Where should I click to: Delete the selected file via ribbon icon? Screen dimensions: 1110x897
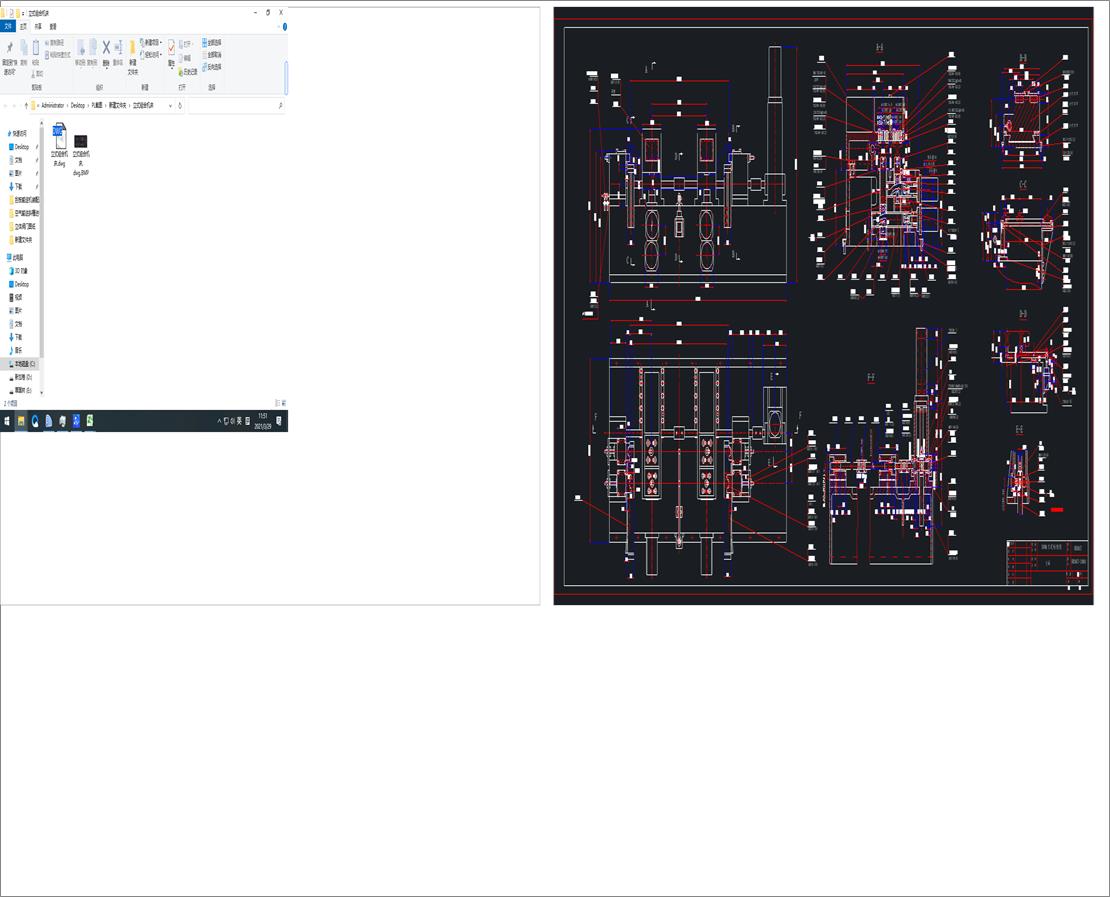pyautogui.click(x=106, y=48)
